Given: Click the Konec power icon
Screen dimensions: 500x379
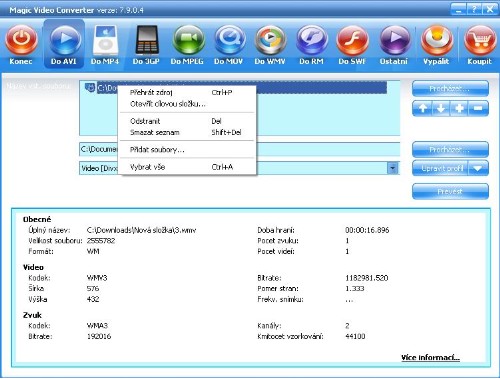Looking at the screenshot, I should point(21,40).
